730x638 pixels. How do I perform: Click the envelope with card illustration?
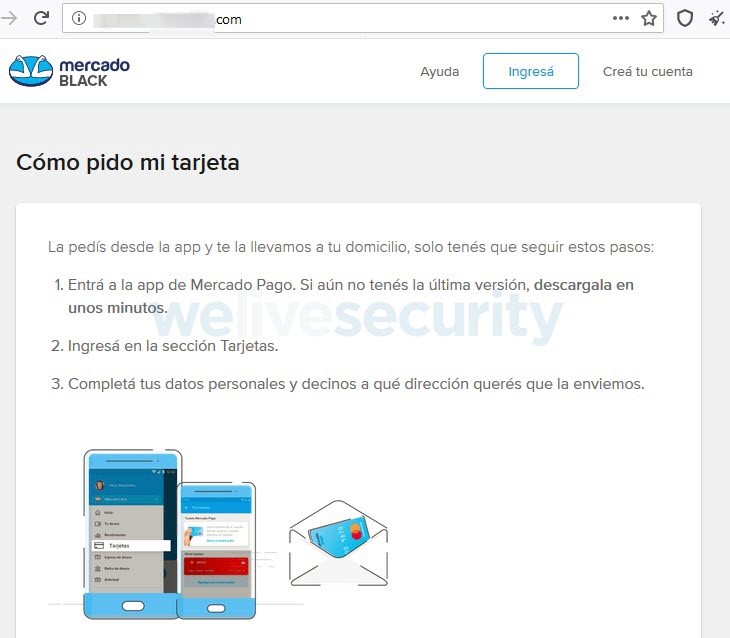(x=338, y=543)
